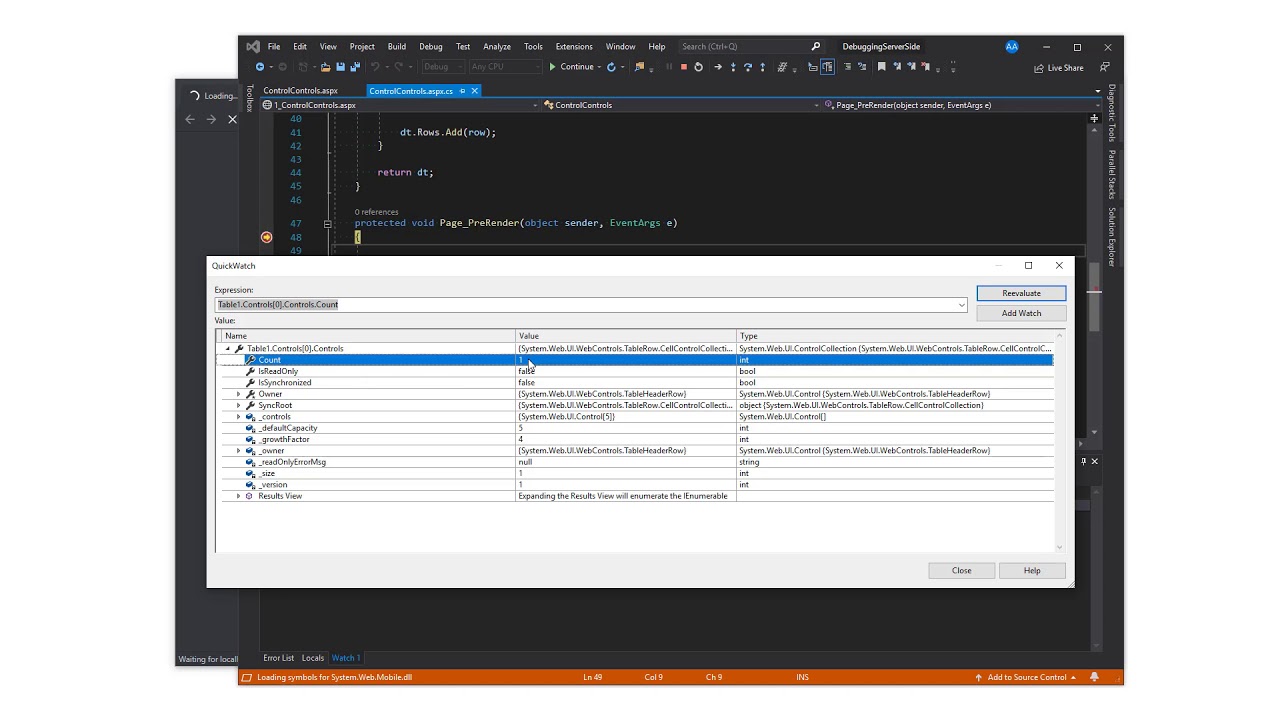Click the Save All icon in toolbar
Viewport: 1280px width, 720px height.
point(355,67)
